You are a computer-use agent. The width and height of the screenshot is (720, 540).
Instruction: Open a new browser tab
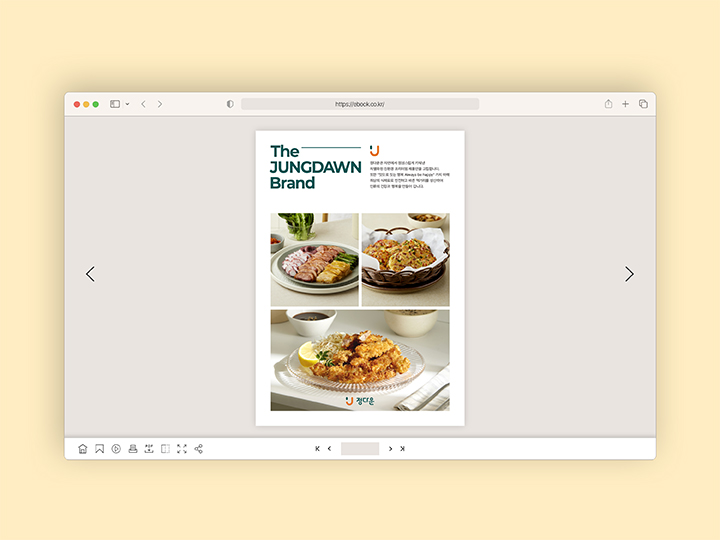point(625,104)
